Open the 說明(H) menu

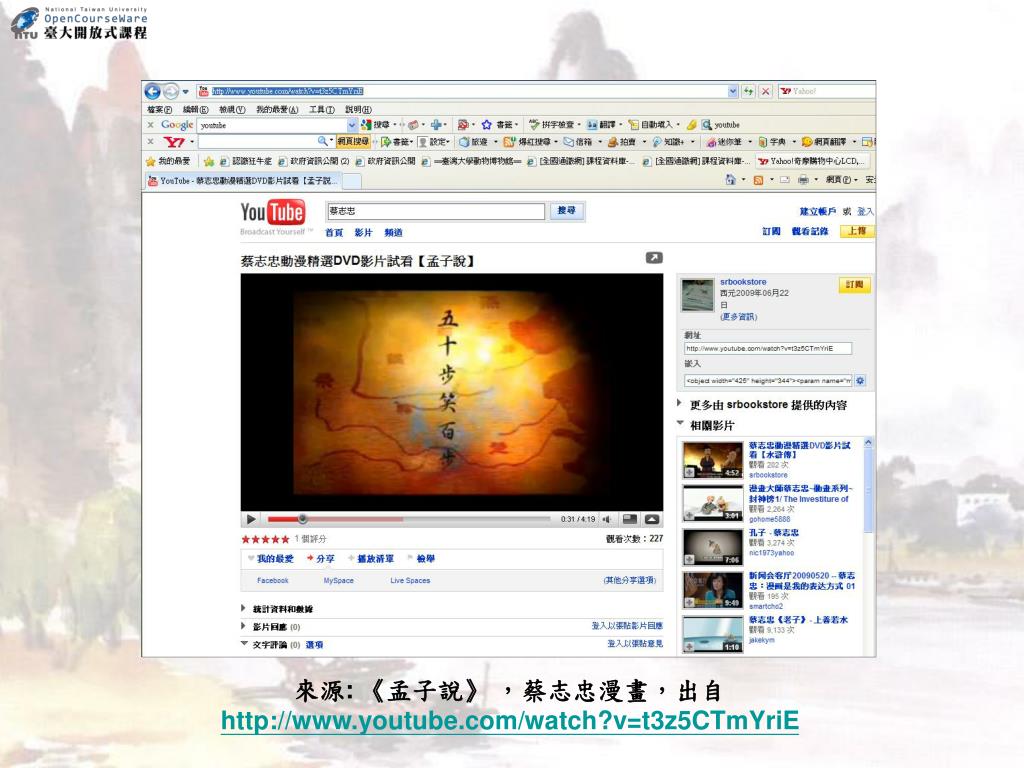pyautogui.click(x=358, y=110)
